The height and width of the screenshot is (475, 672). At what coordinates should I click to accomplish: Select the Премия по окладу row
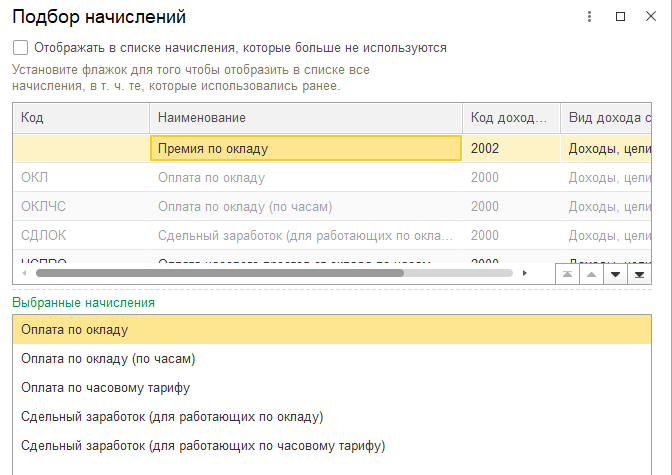[x=305, y=149]
